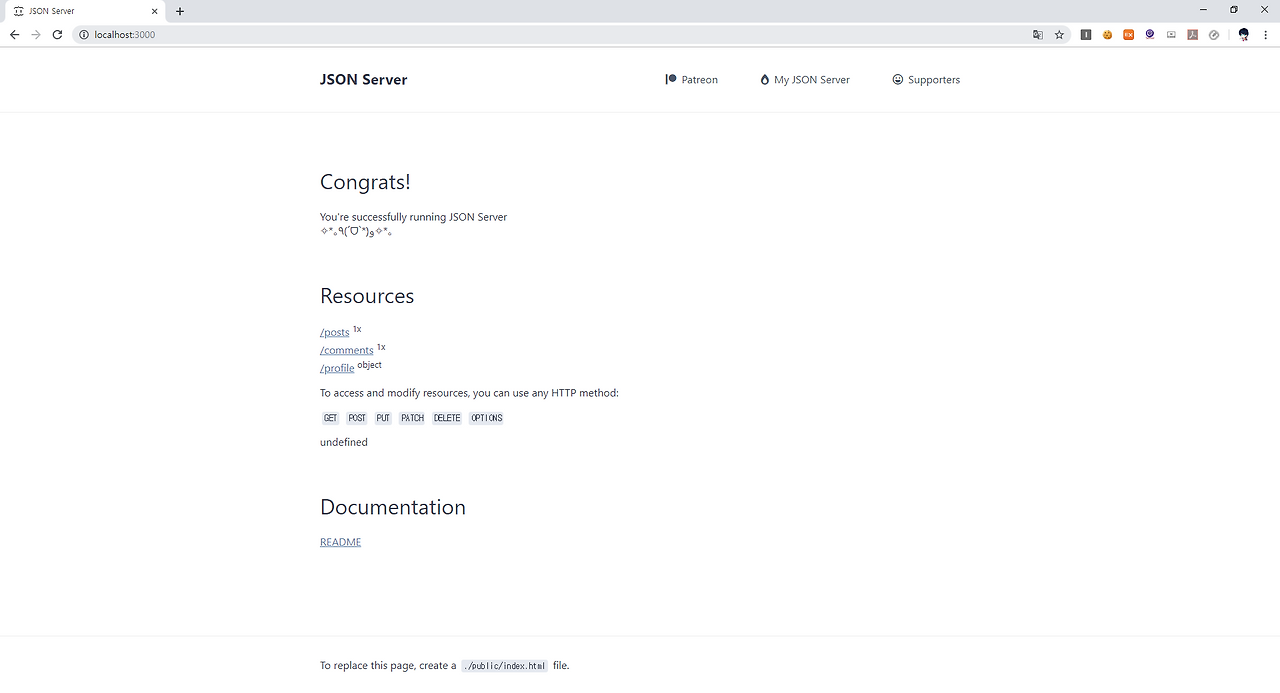Open the purple circular extension icon
Image resolution: width=1280 pixels, height=693 pixels.
click(x=1150, y=34)
